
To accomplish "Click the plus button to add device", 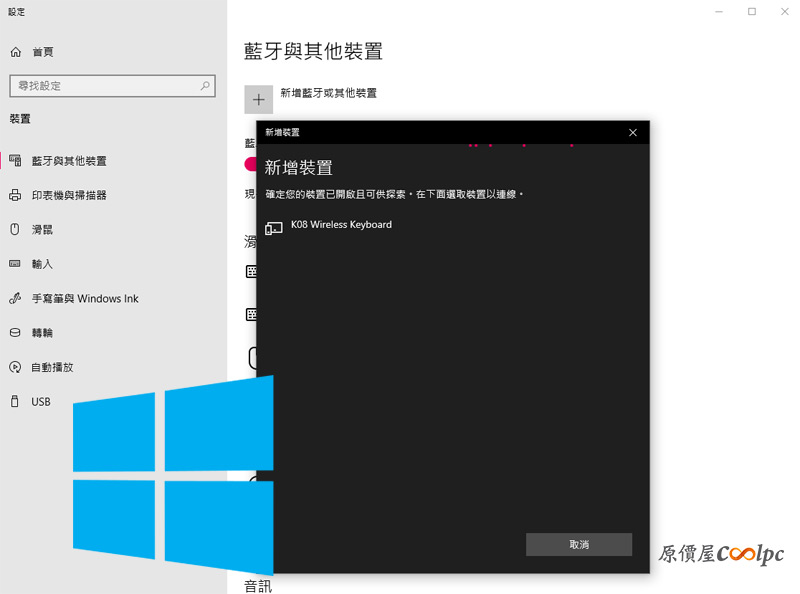I will [259, 100].
